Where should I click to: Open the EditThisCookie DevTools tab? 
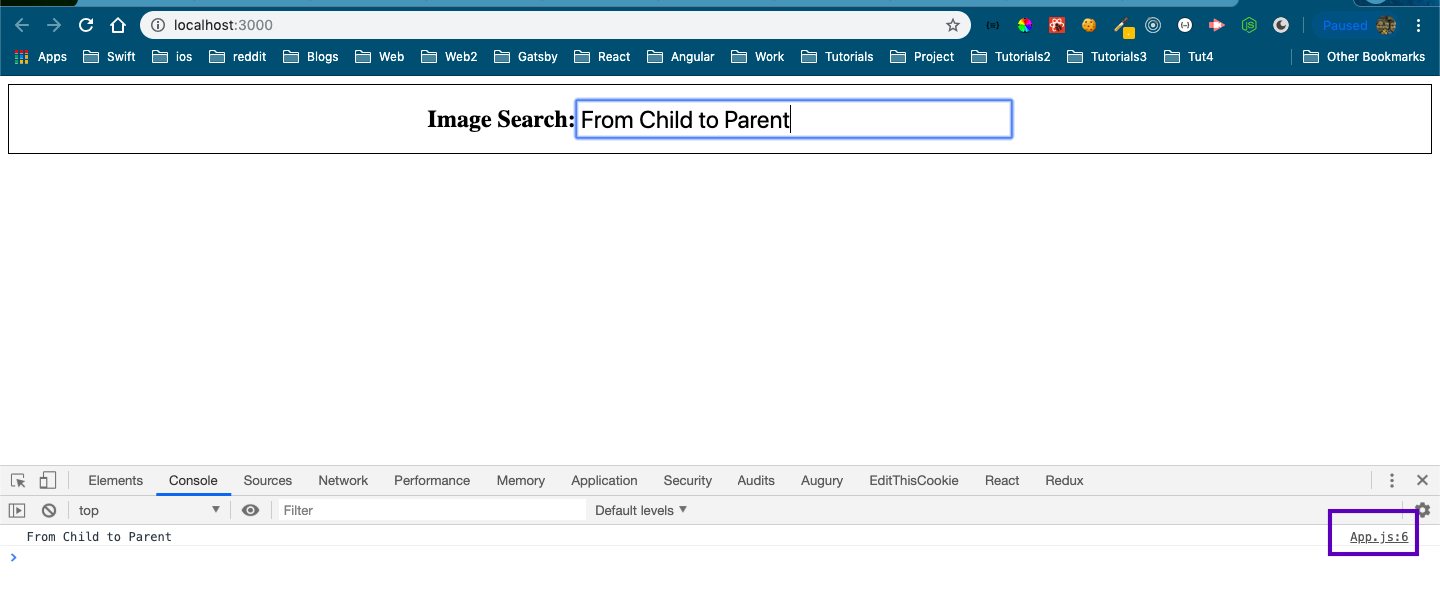tap(914, 481)
